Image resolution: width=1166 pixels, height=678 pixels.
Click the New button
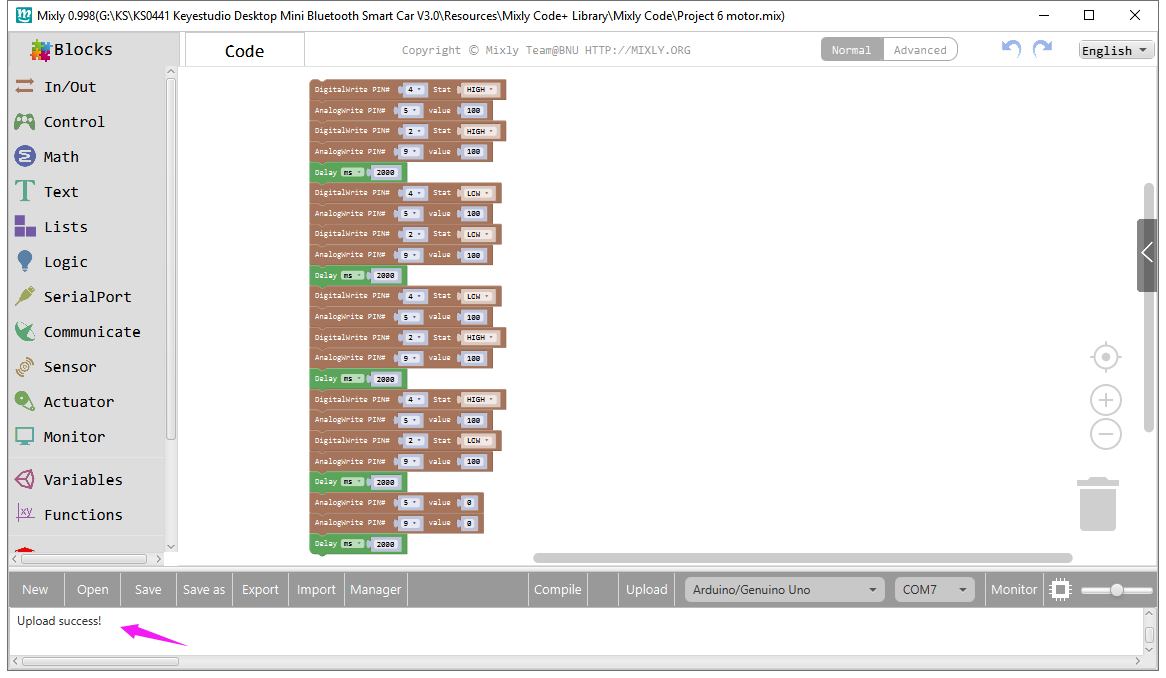click(35, 590)
